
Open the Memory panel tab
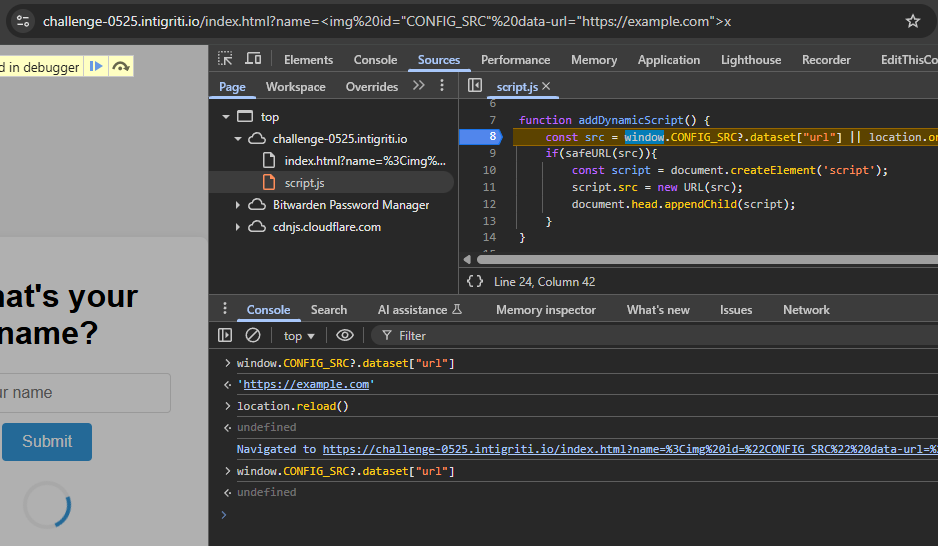(x=593, y=60)
